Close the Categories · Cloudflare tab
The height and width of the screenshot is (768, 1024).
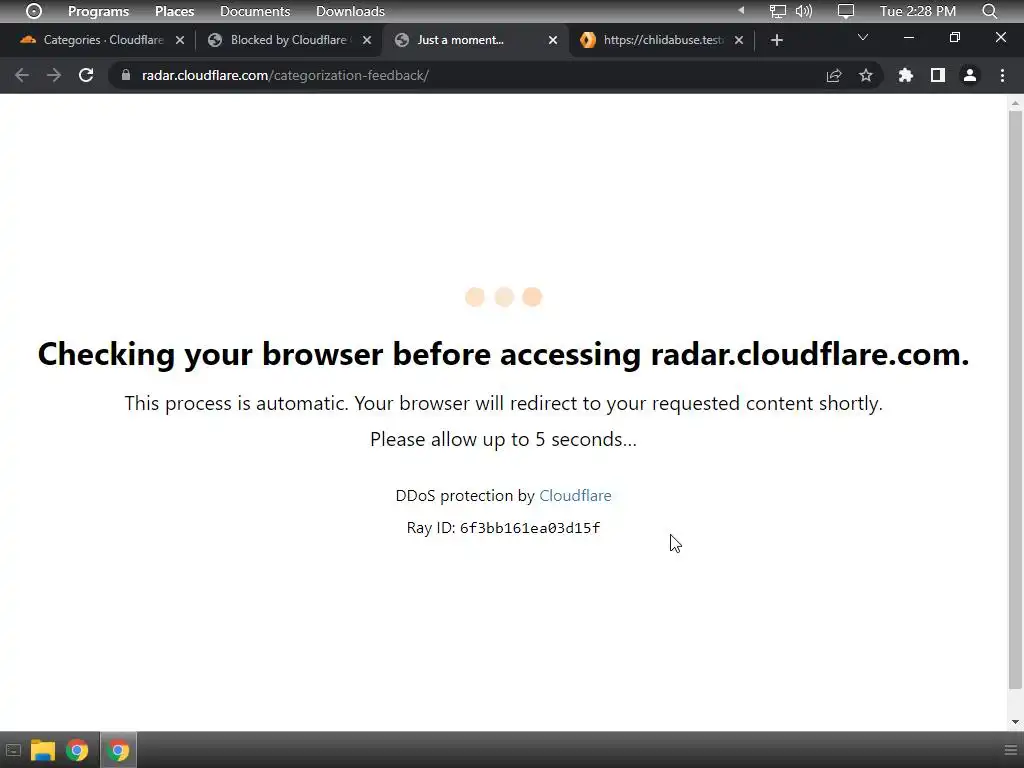pos(180,40)
